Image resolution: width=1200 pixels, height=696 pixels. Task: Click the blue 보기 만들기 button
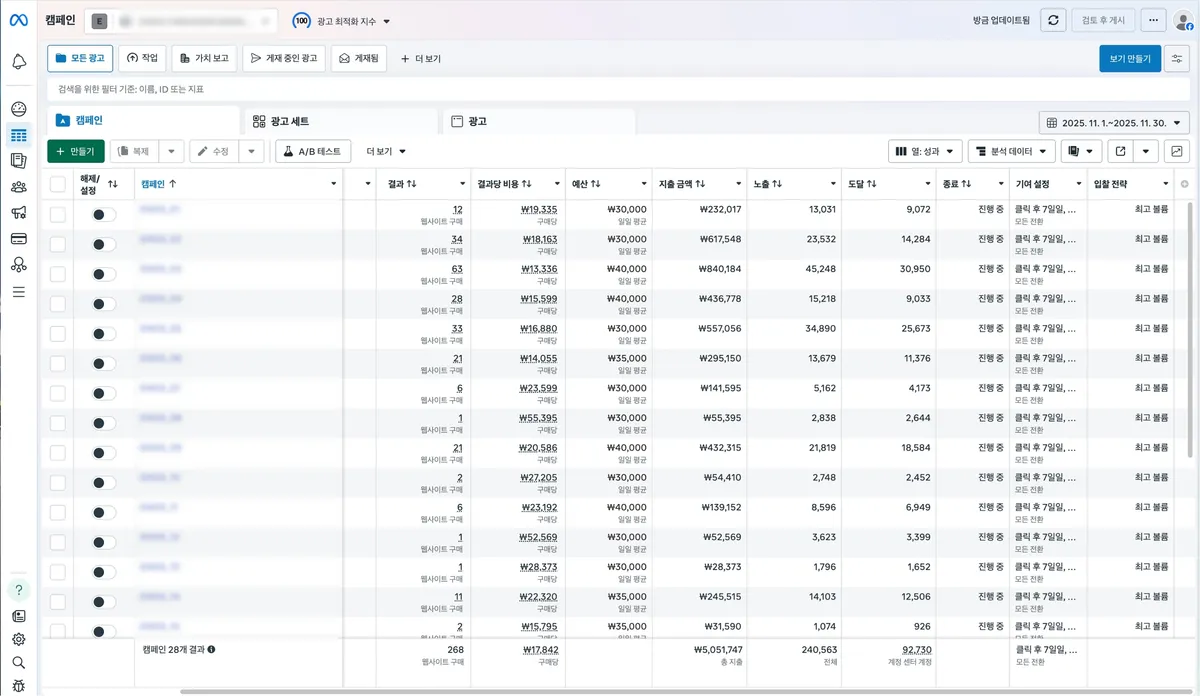tap(1130, 59)
